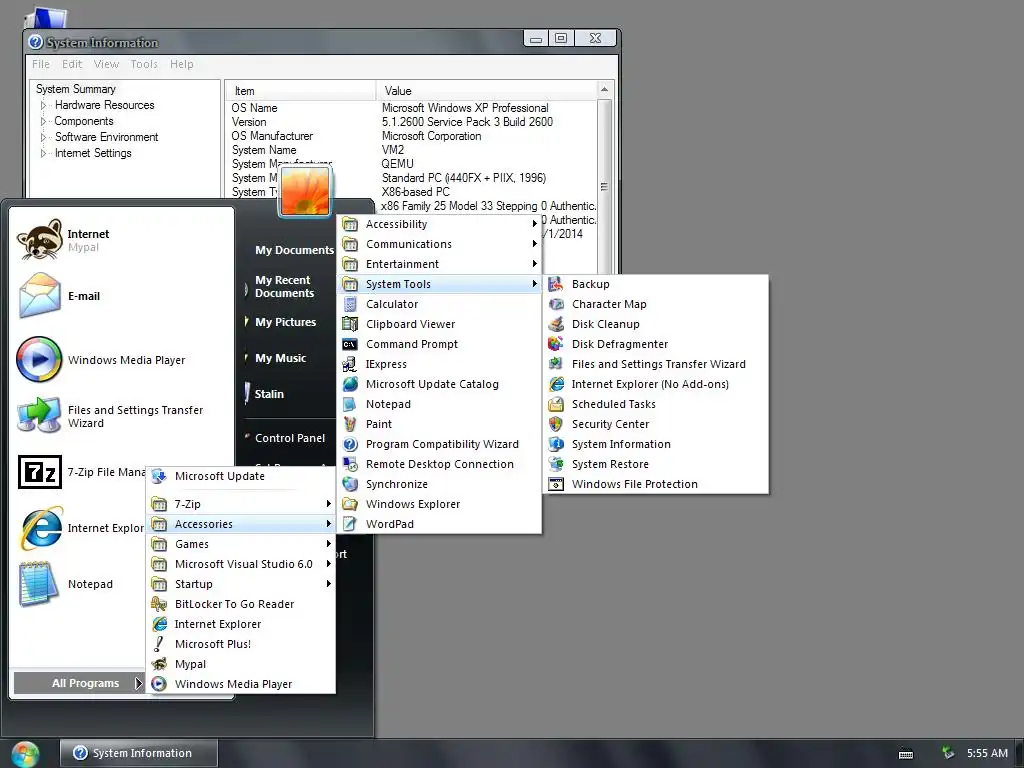
Task: Launch Clipboard Viewer
Action: click(x=440, y=324)
